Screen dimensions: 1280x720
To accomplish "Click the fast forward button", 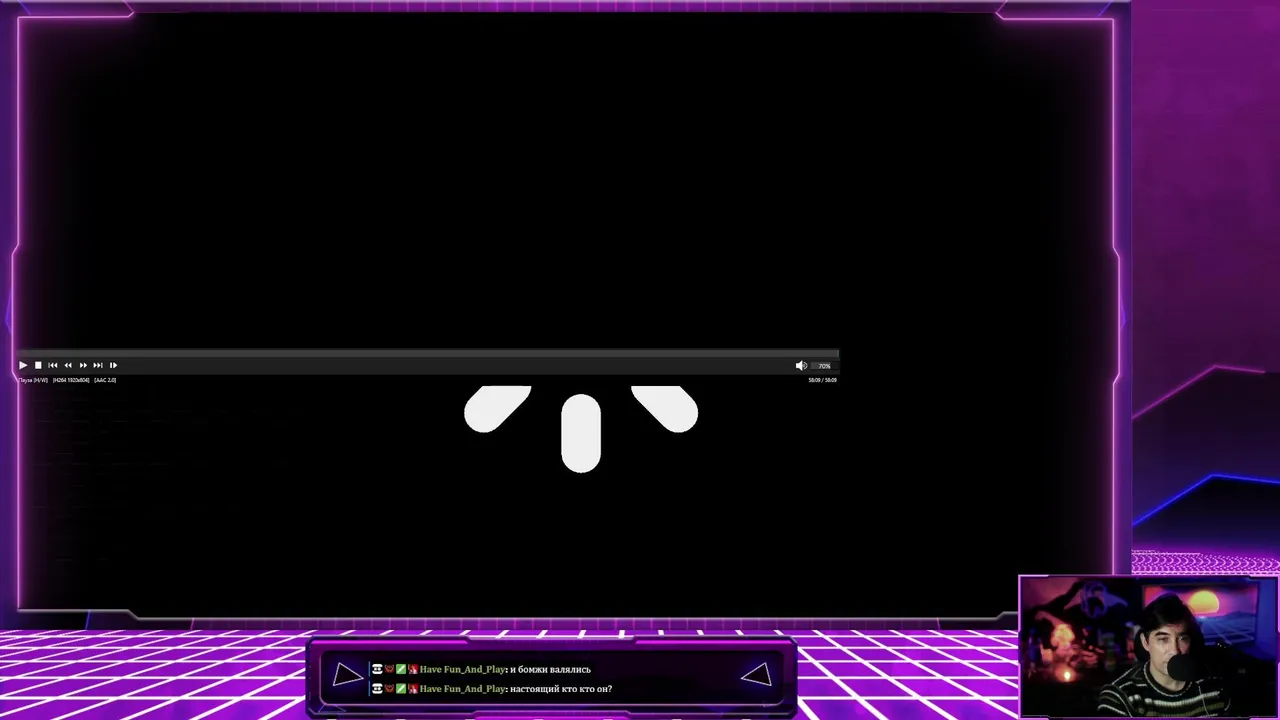I will pyautogui.click(x=83, y=365).
